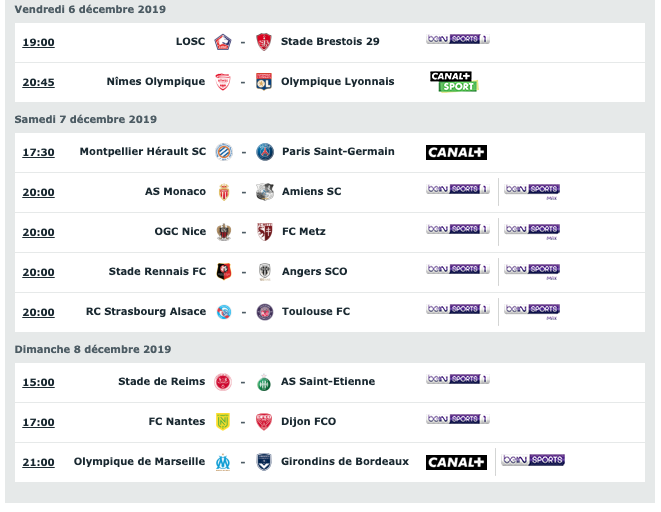This screenshot has width=661, height=512.
Task: Click the AS Monaco club crest
Action: [x=224, y=192]
